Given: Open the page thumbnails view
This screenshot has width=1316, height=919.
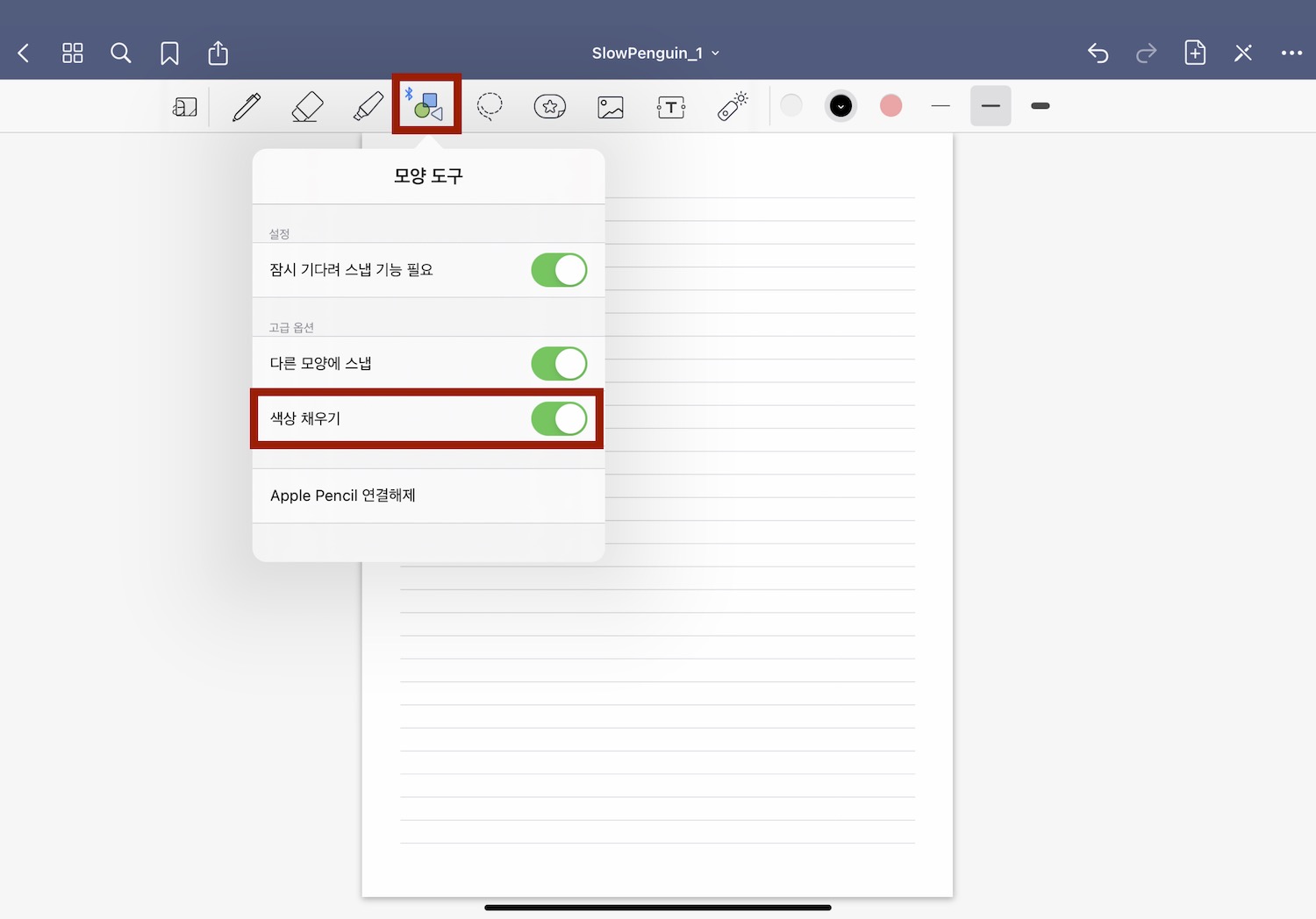Looking at the screenshot, I should point(72,53).
